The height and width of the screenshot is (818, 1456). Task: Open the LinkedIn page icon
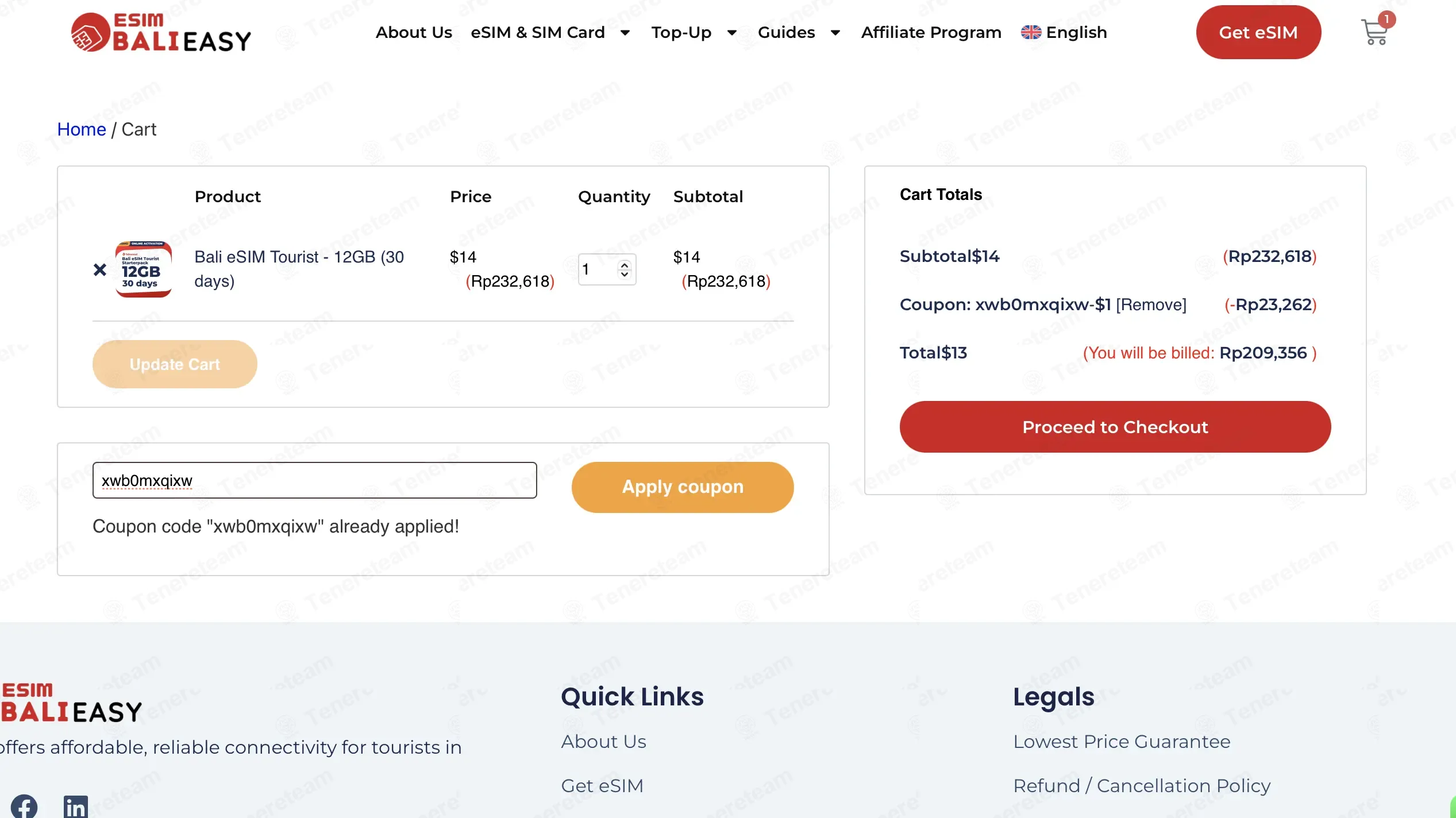(x=76, y=807)
